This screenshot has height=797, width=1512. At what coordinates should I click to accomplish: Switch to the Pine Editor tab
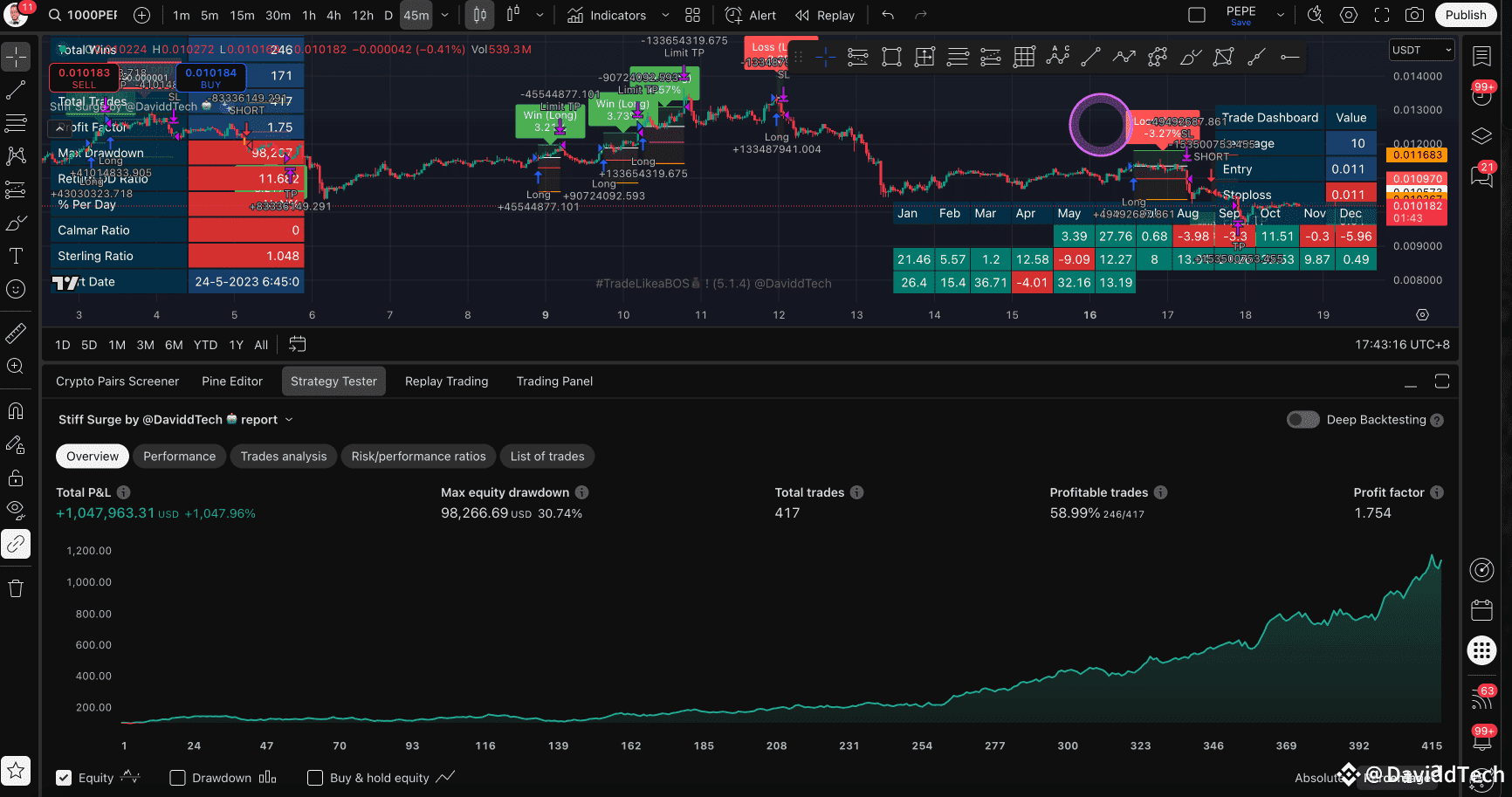pos(232,381)
